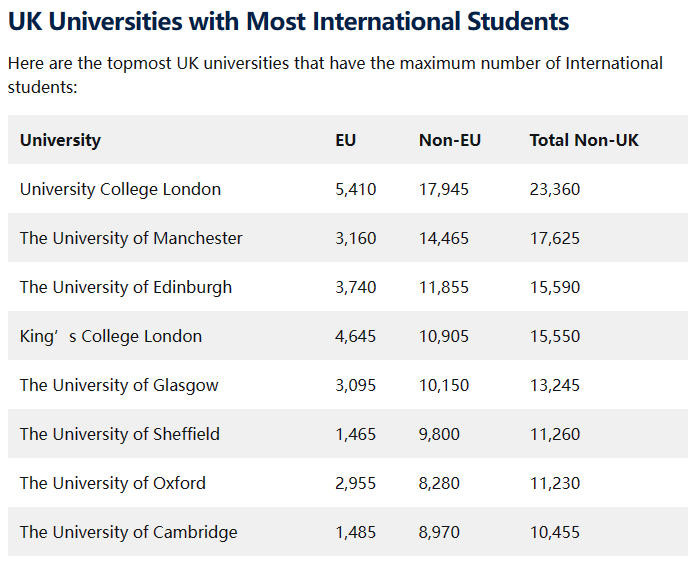Image resolution: width=697 pixels, height=566 pixels.
Task: Click the 15,590 total for Edinburgh
Action: pos(554,287)
